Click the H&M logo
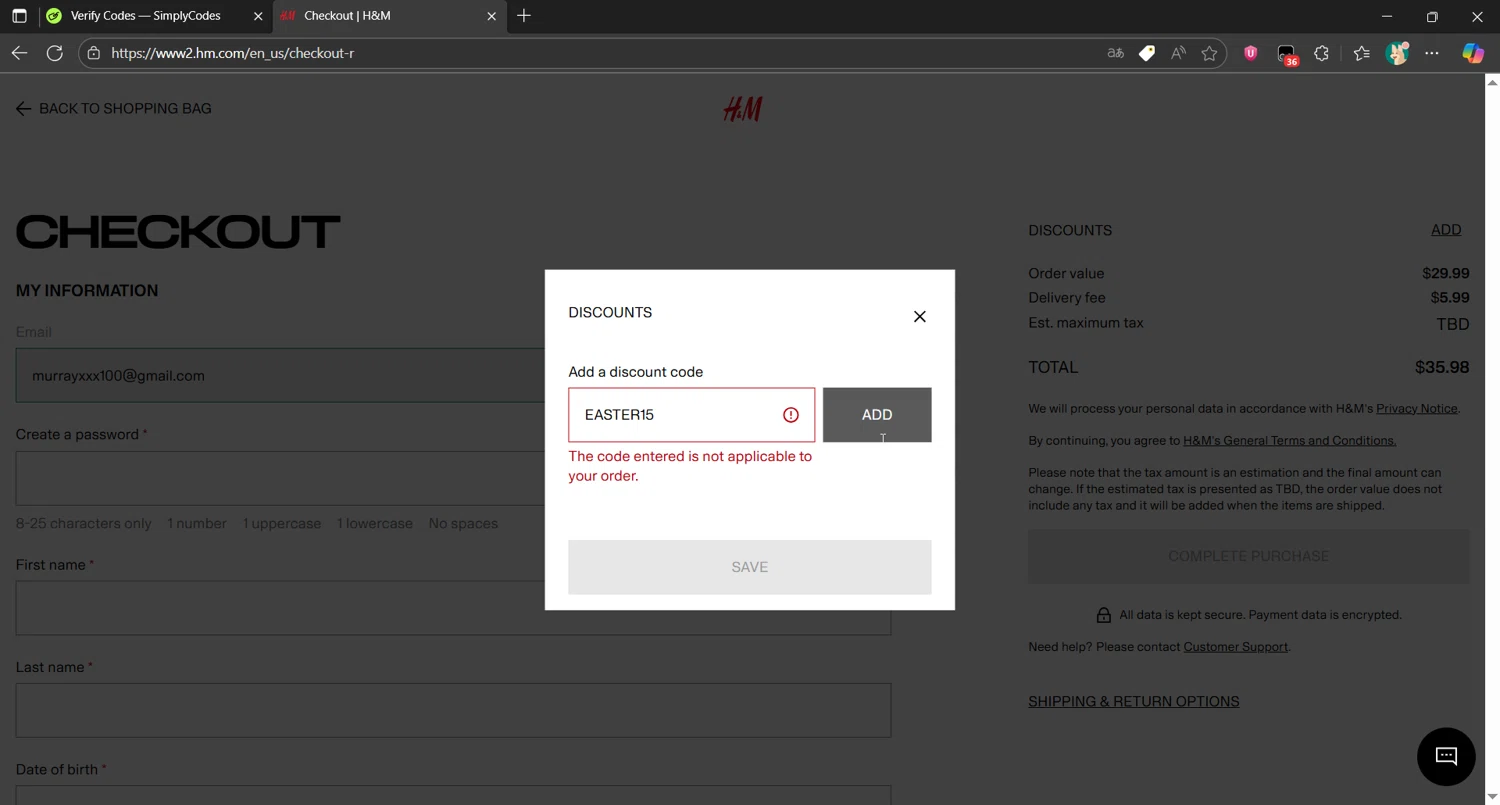The width and height of the screenshot is (1500, 805). pyautogui.click(x=743, y=109)
